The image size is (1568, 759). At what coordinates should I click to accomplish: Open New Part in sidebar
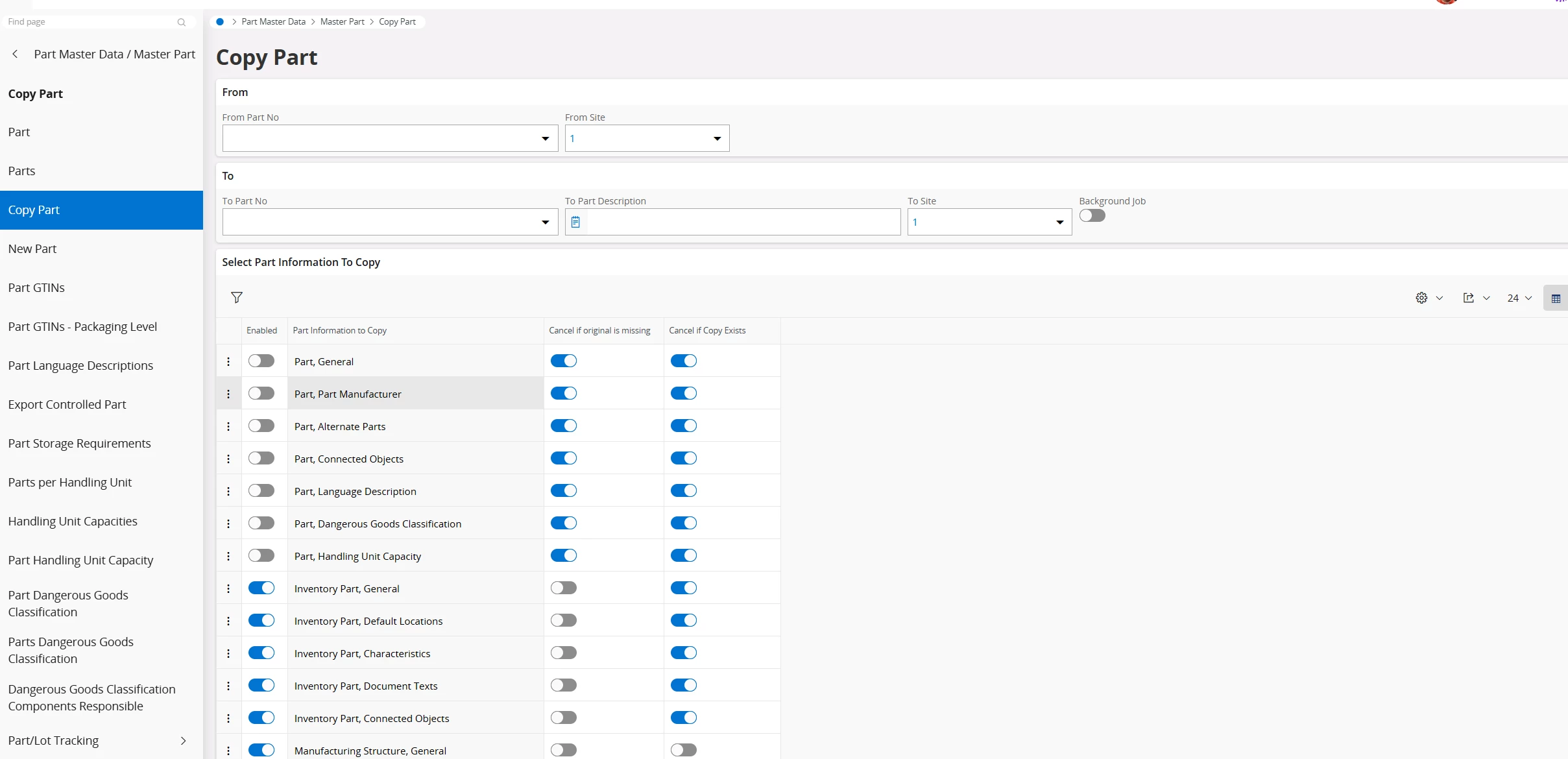tap(32, 249)
